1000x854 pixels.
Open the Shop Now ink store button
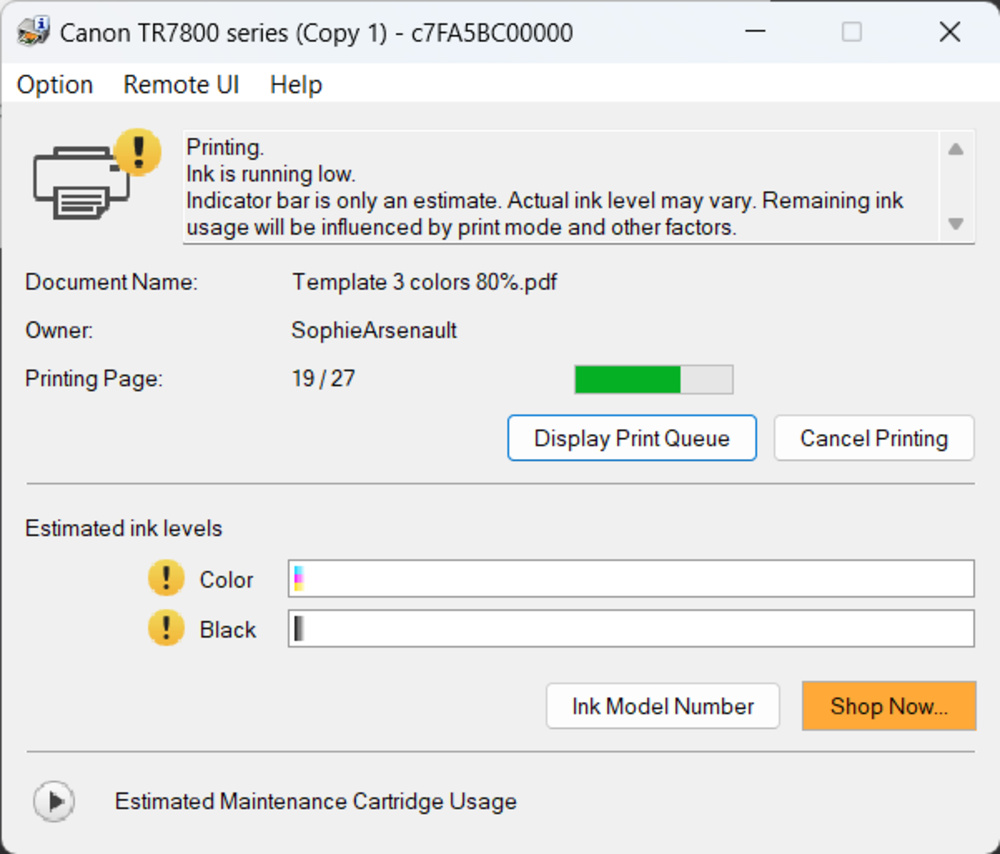(x=888, y=706)
